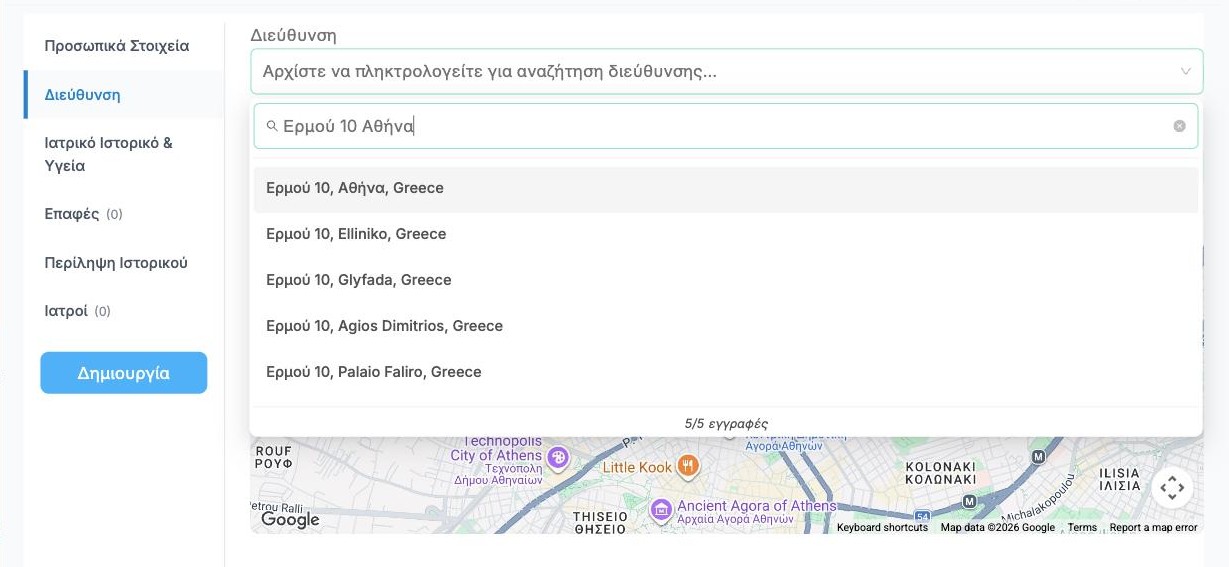Click the 5/5 εγγραφές count footer
Screen dimensions: 1229x567
point(726,423)
